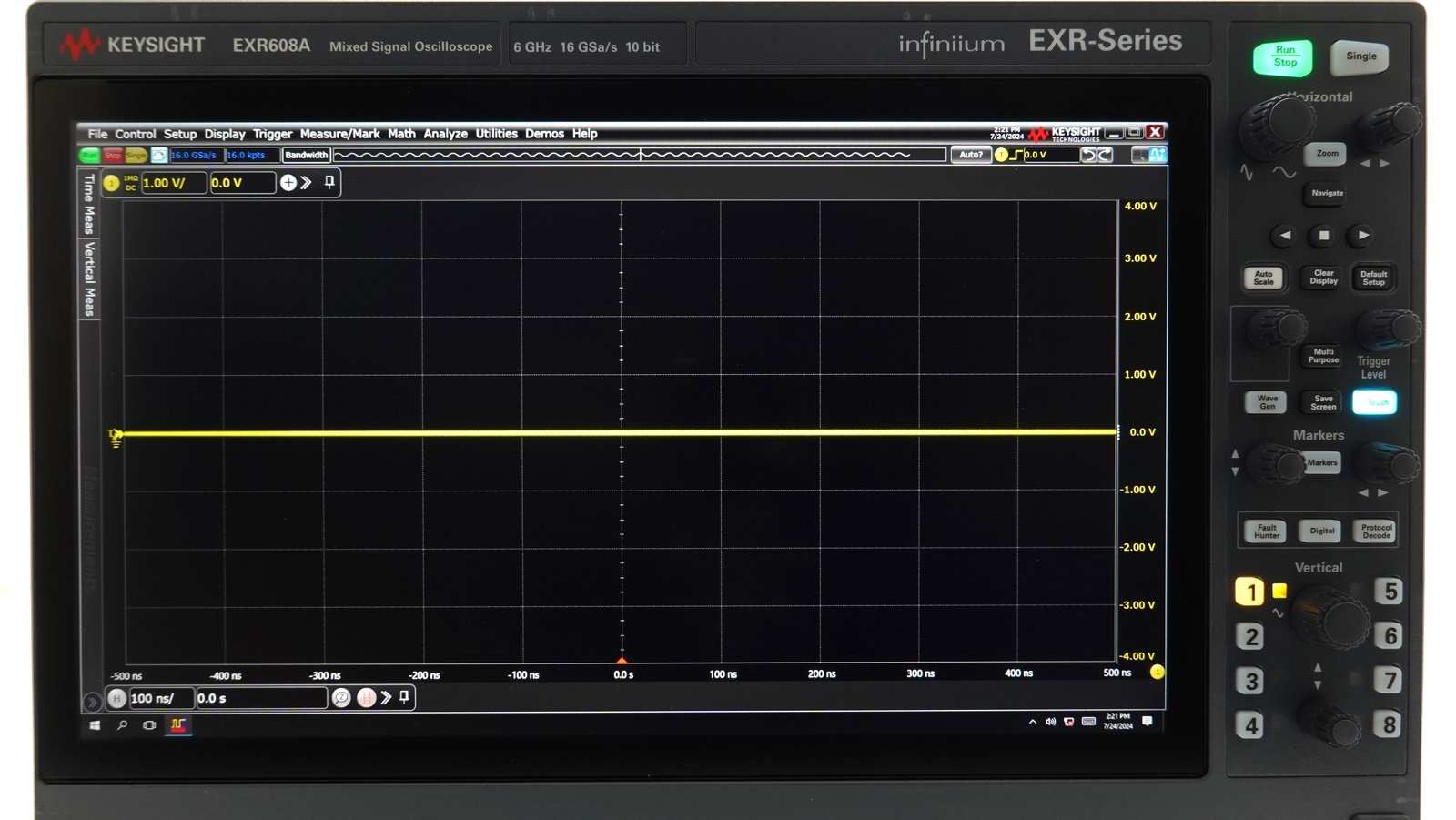The image size is (1456, 820).
Task: Open the Control menu
Action: pos(135,134)
